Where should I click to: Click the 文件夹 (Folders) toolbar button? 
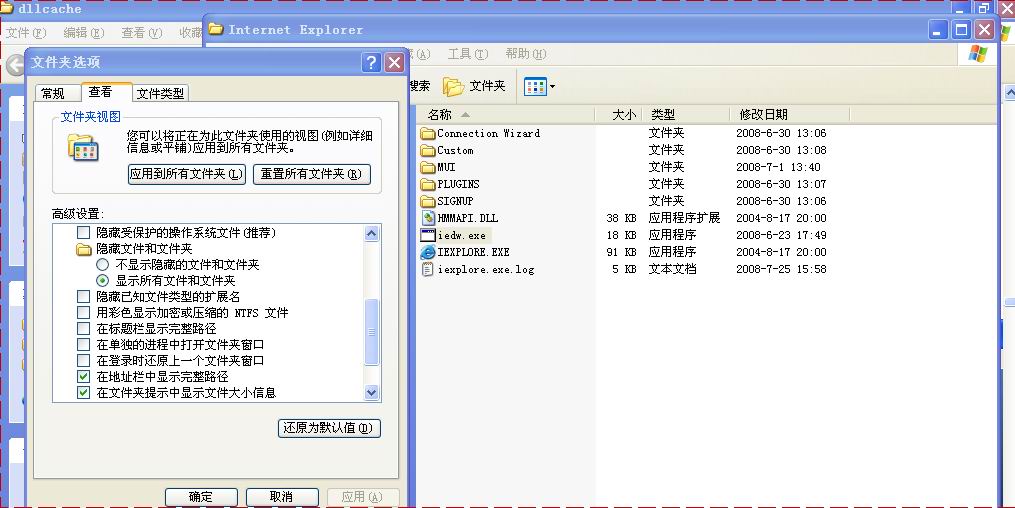(474, 86)
